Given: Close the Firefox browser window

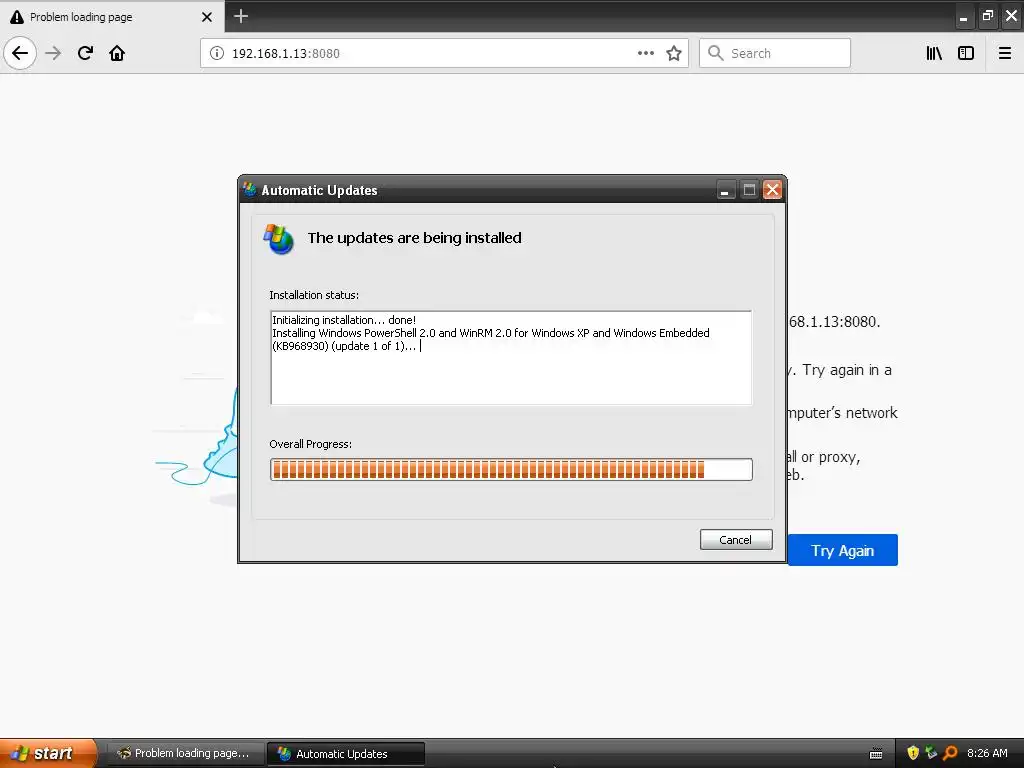Looking at the screenshot, I should click(x=1011, y=16).
